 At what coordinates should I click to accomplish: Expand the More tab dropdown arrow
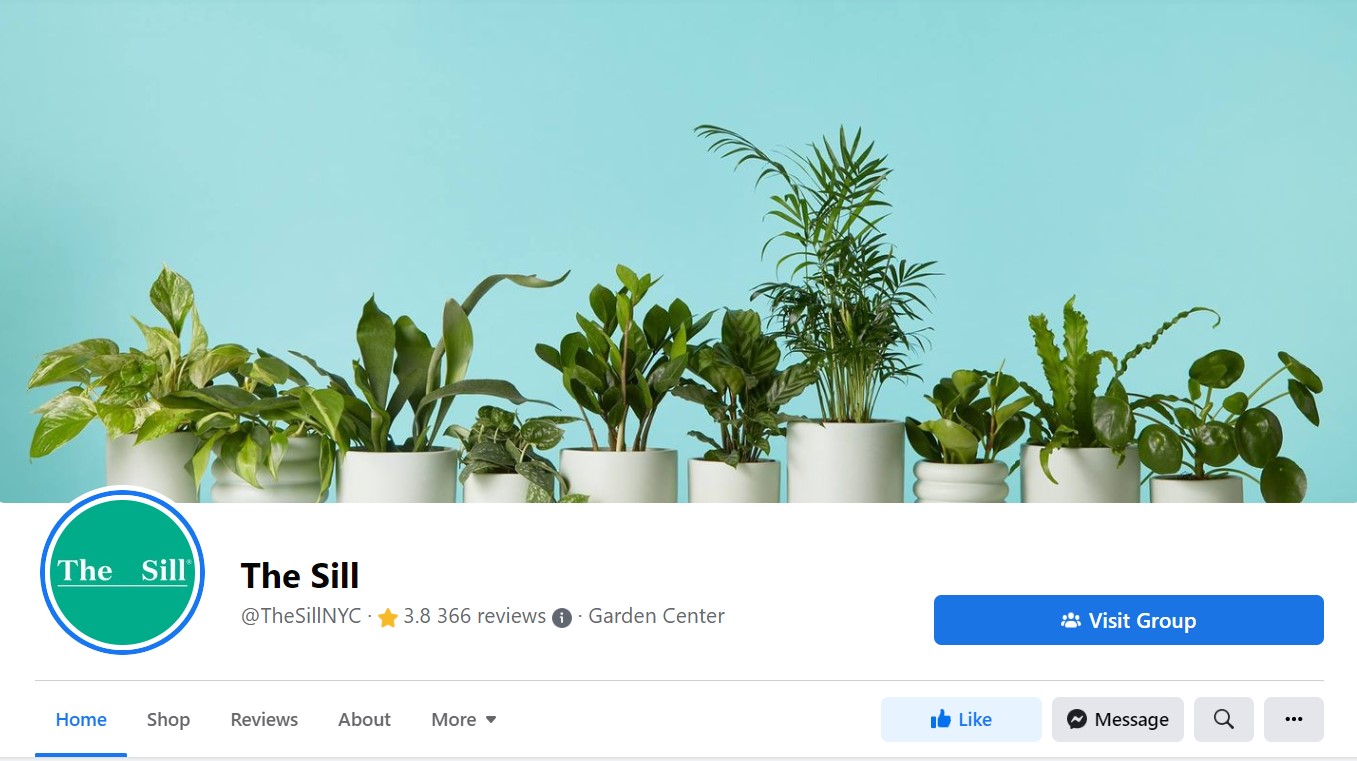click(491, 720)
